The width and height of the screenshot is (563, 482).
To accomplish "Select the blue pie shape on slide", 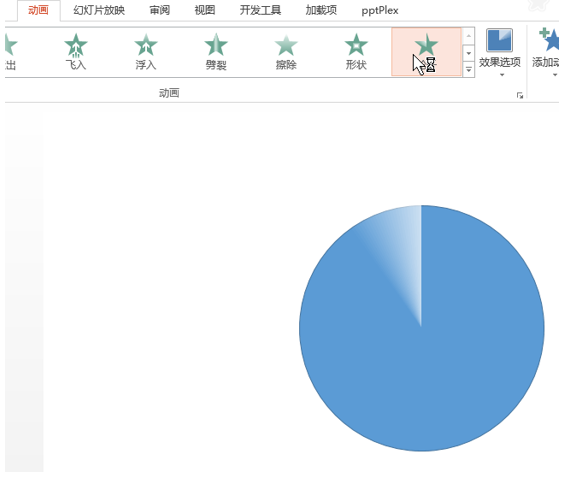I will point(422,328).
